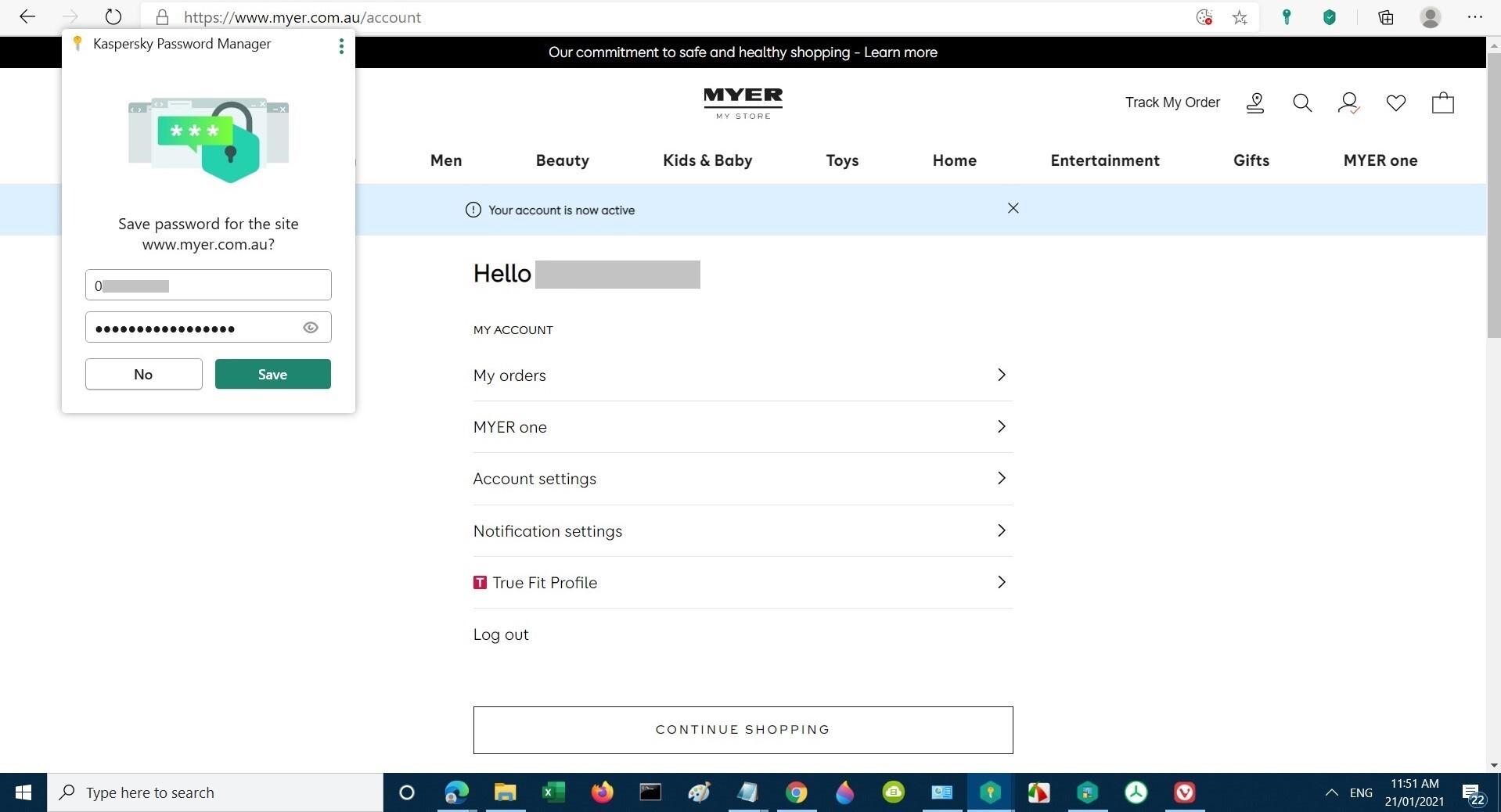Image resolution: width=1501 pixels, height=812 pixels.
Task: Expand My orders with chevron
Action: pos(1001,375)
